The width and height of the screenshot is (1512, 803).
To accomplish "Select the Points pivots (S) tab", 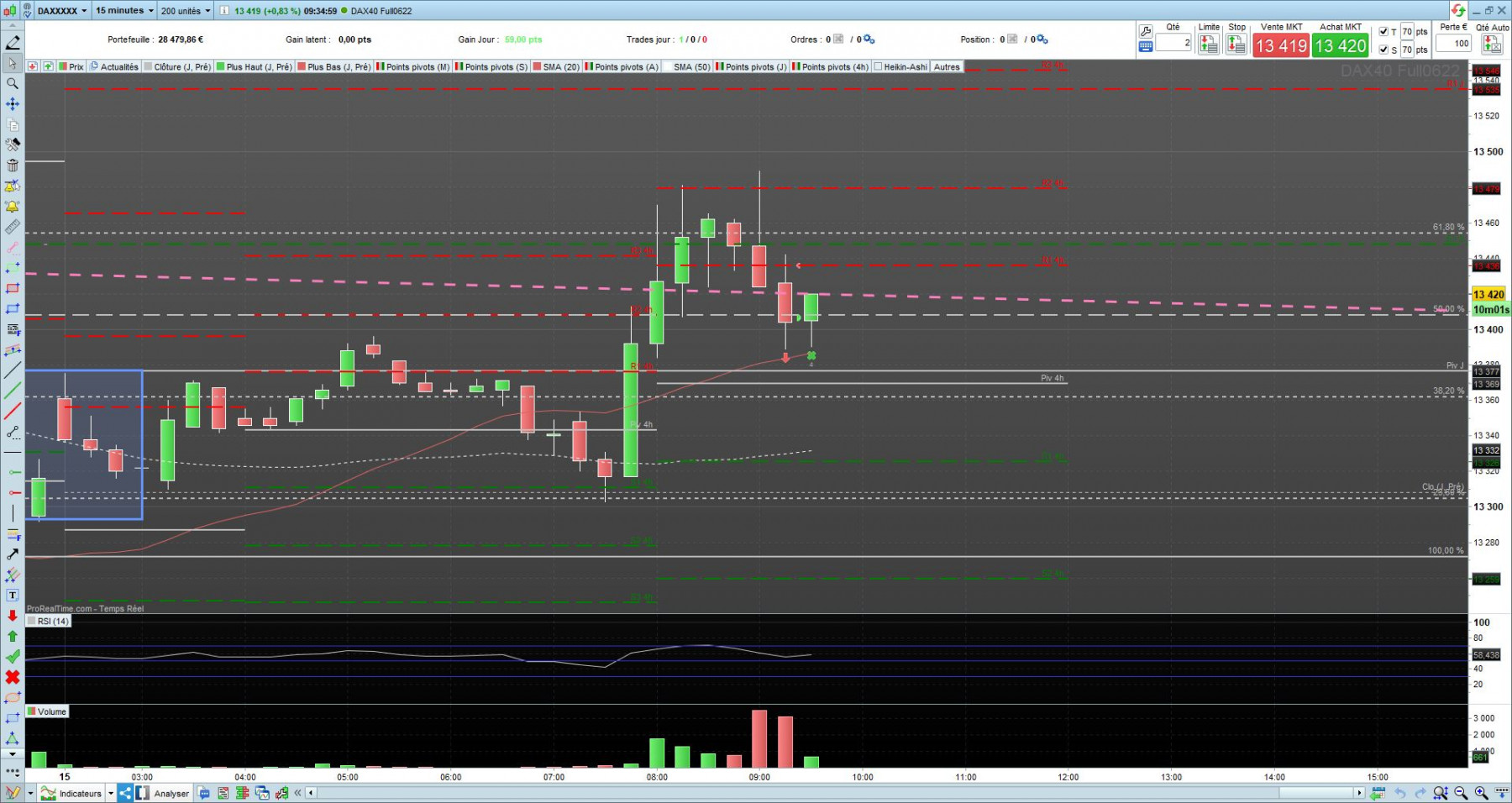I will click(492, 67).
